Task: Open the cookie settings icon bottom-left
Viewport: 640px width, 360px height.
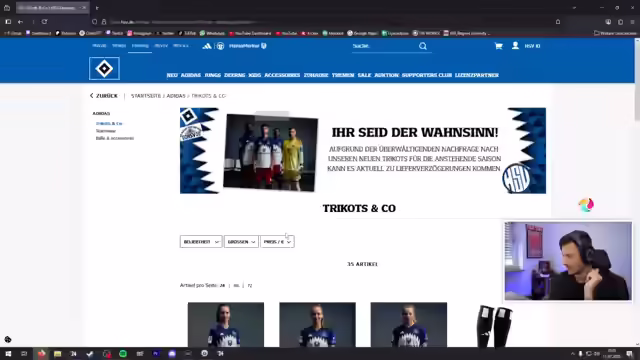Action: pos(8,339)
